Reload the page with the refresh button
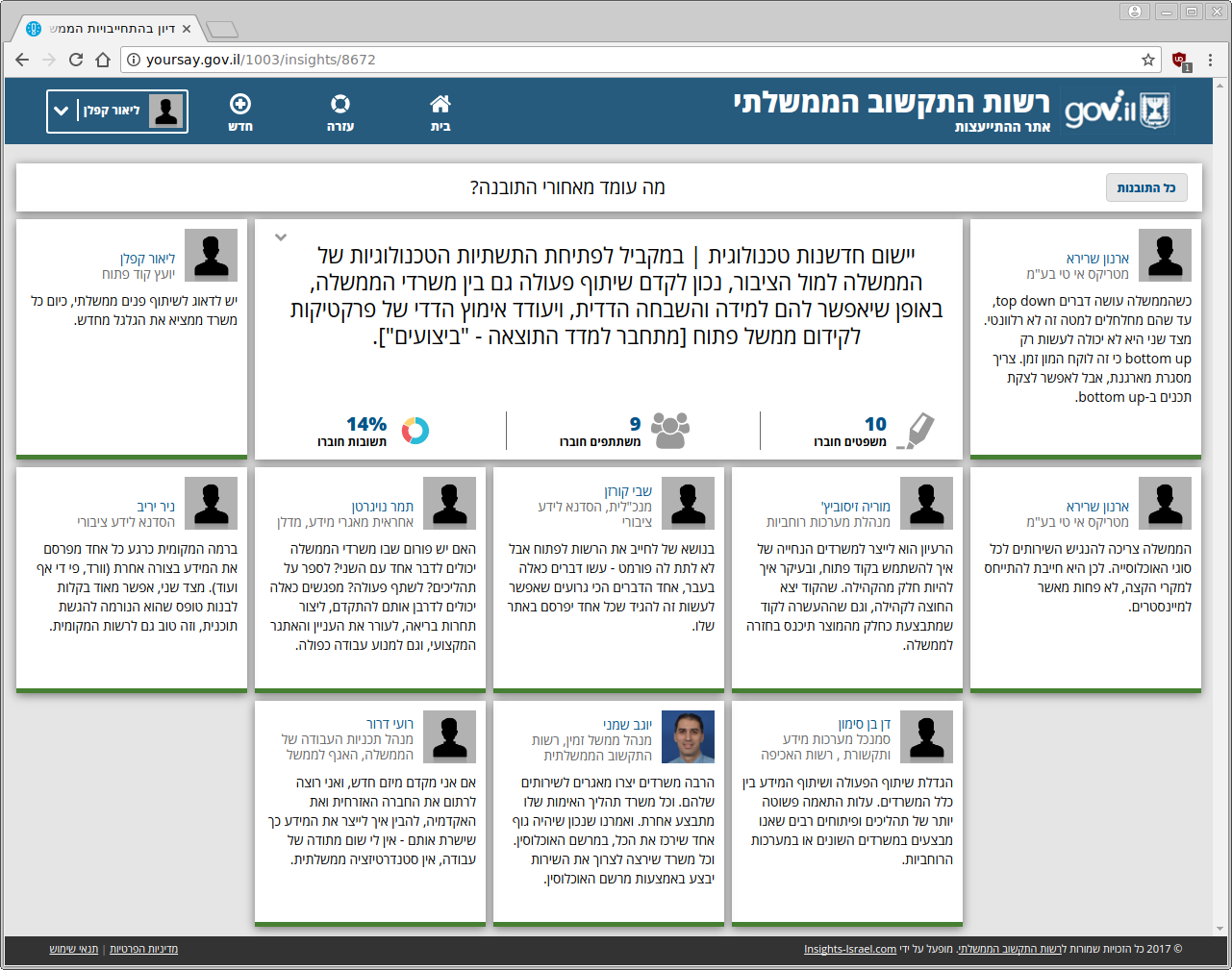Screen dimensions: 1232x970 point(76,60)
